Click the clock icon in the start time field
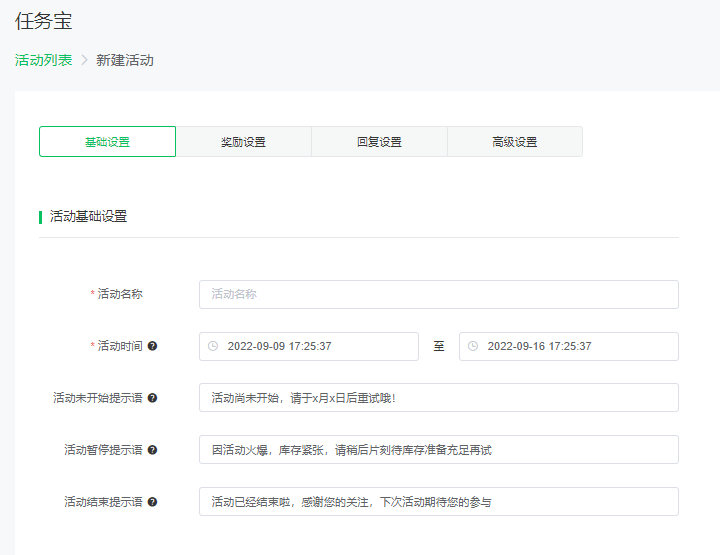Image resolution: width=720 pixels, height=555 pixels. pyautogui.click(x=213, y=346)
